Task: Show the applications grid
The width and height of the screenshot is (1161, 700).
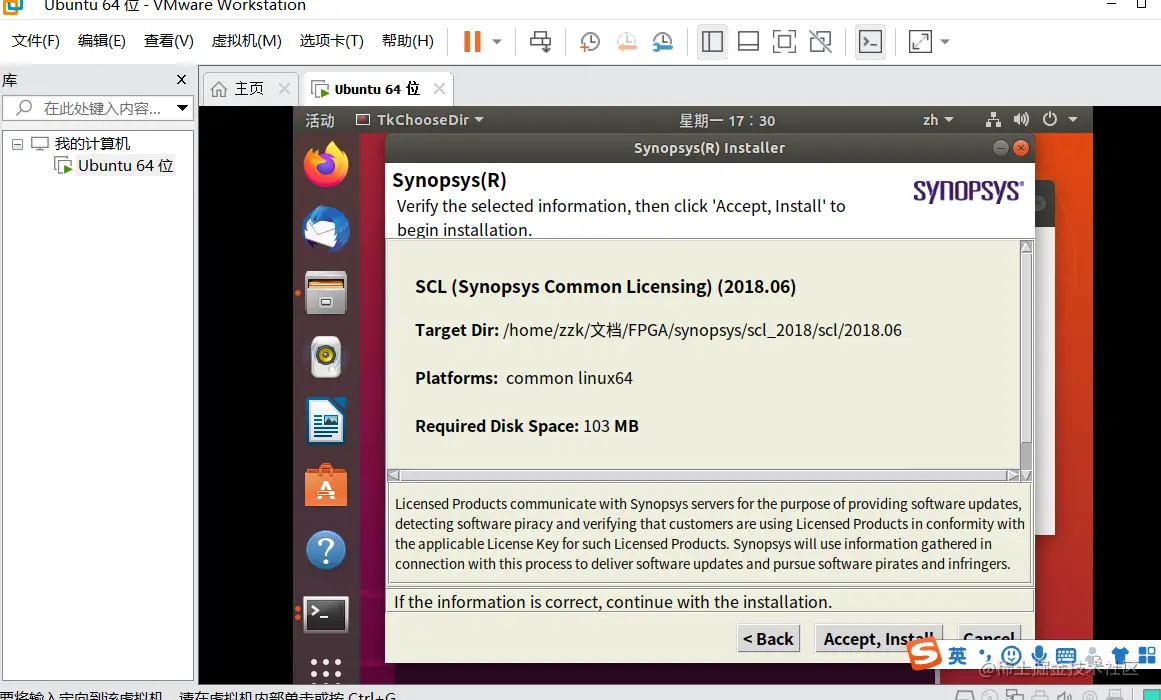Action: [x=326, y=669]
